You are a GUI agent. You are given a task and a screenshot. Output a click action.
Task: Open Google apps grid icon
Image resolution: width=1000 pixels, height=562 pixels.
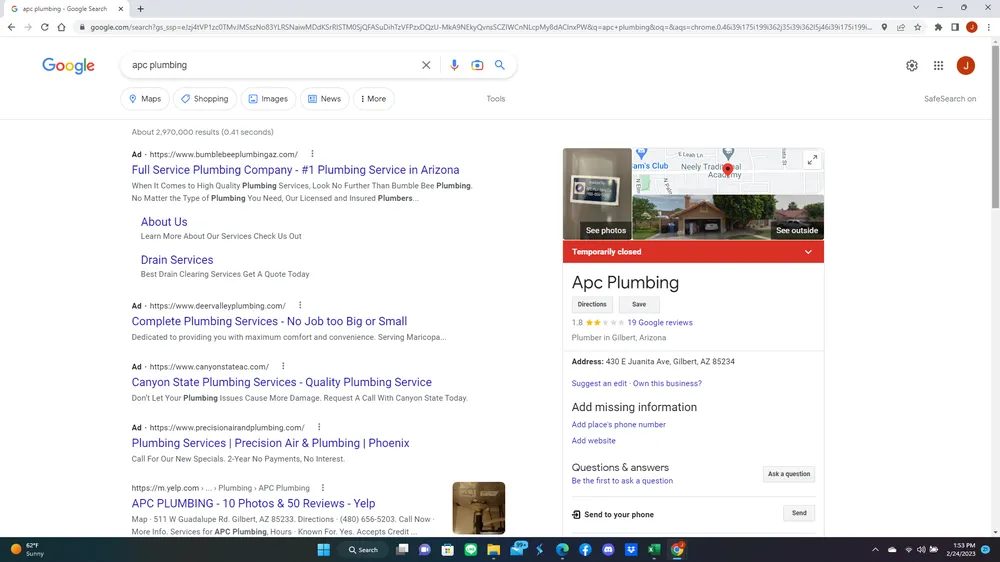click(938, 66)
